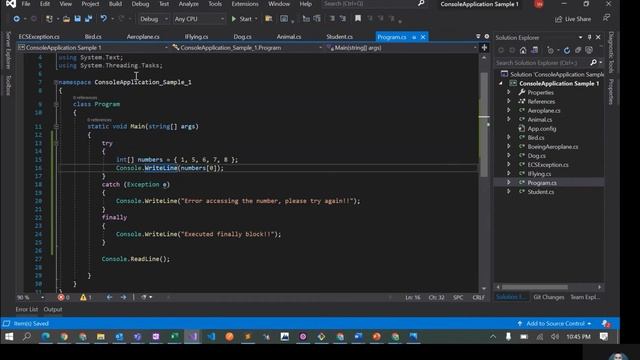Click Solution Explorer horizontal scrollbar thumb
This screenshot has width=640, height=360.
coord(535,287)
